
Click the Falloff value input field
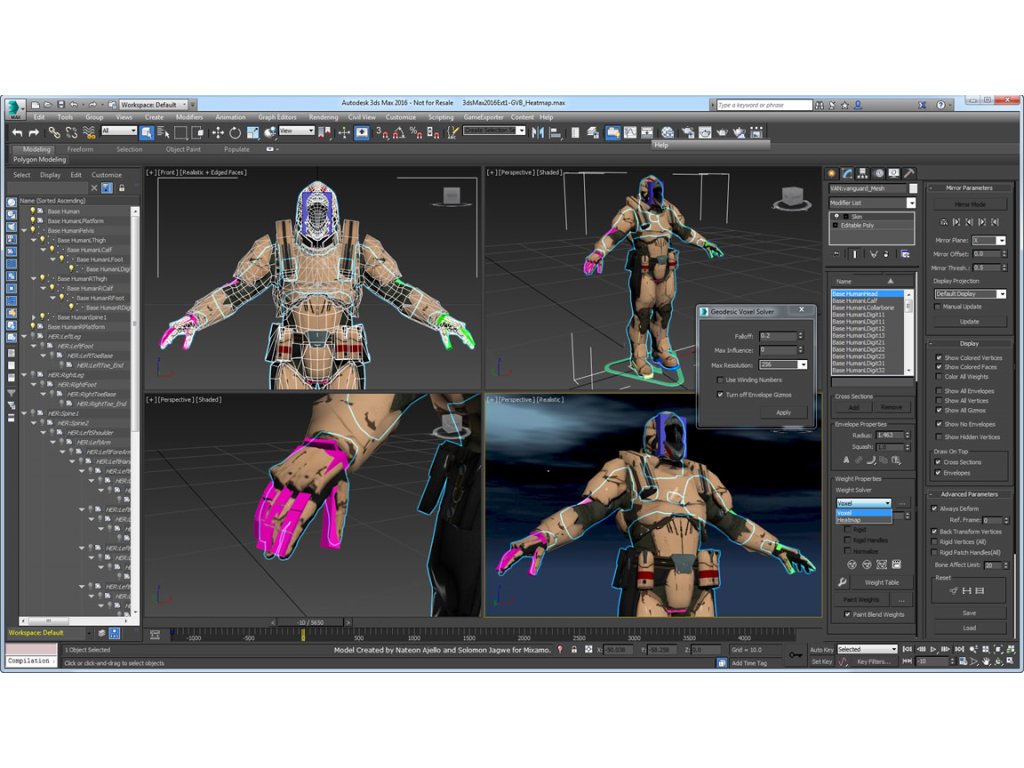click(776, 336)
